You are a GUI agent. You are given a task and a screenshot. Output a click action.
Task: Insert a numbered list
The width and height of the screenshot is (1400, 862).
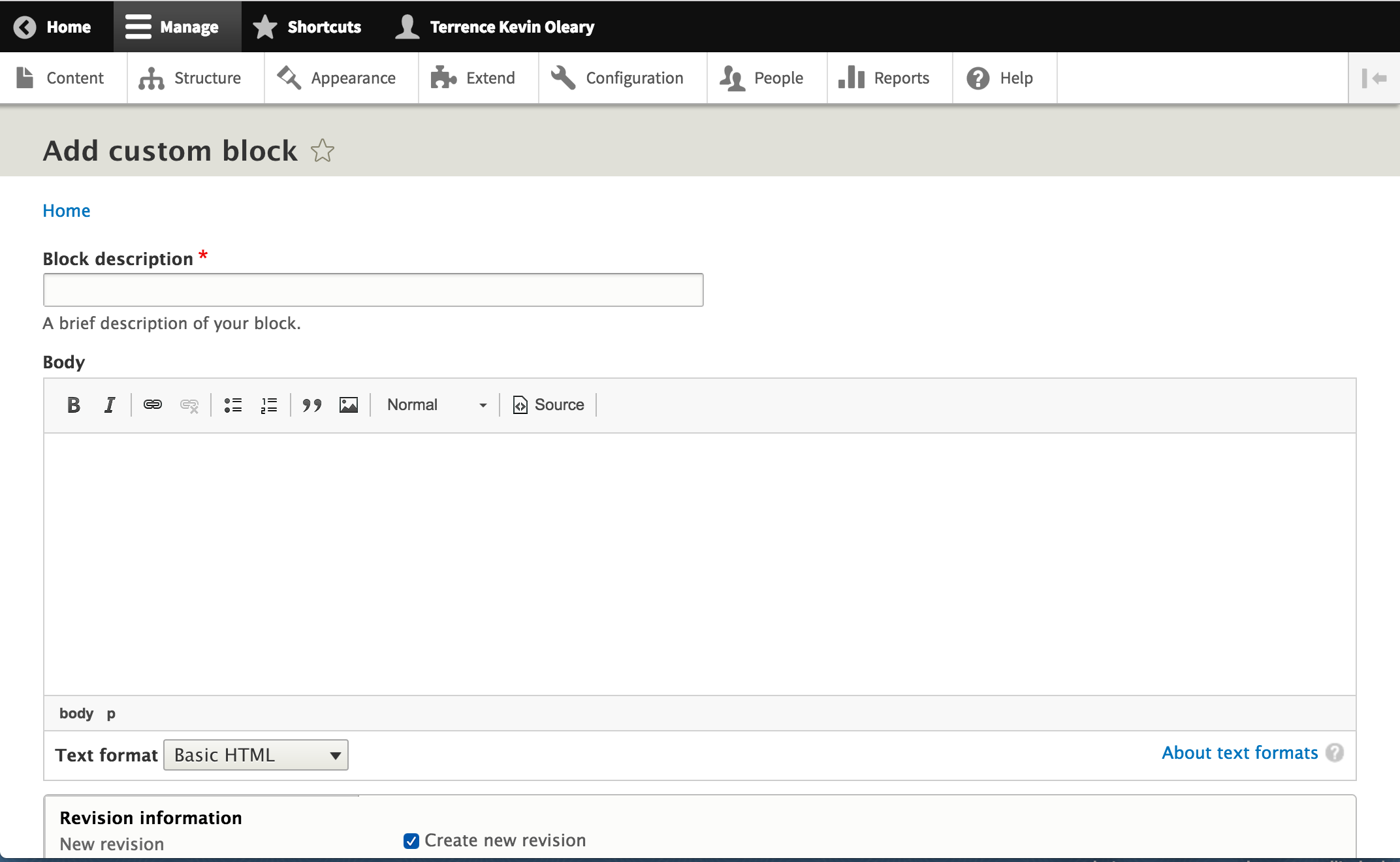click(269, 405)
